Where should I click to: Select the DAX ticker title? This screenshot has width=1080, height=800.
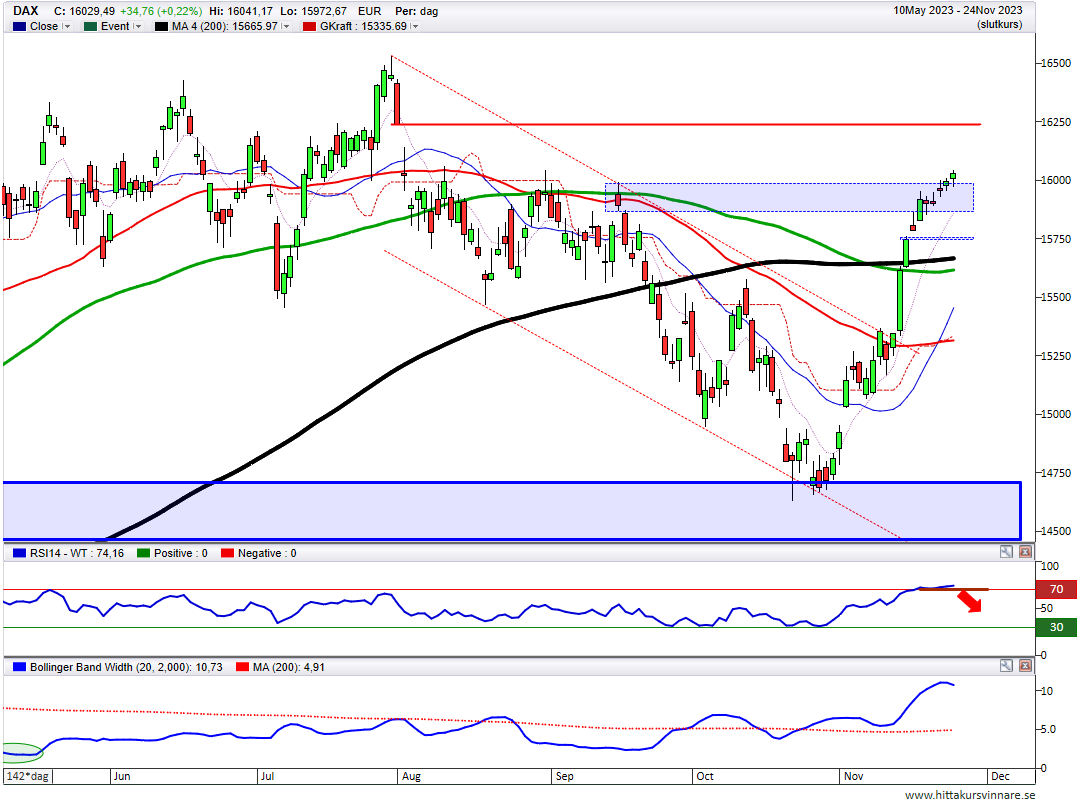click(x=25, y=10)
